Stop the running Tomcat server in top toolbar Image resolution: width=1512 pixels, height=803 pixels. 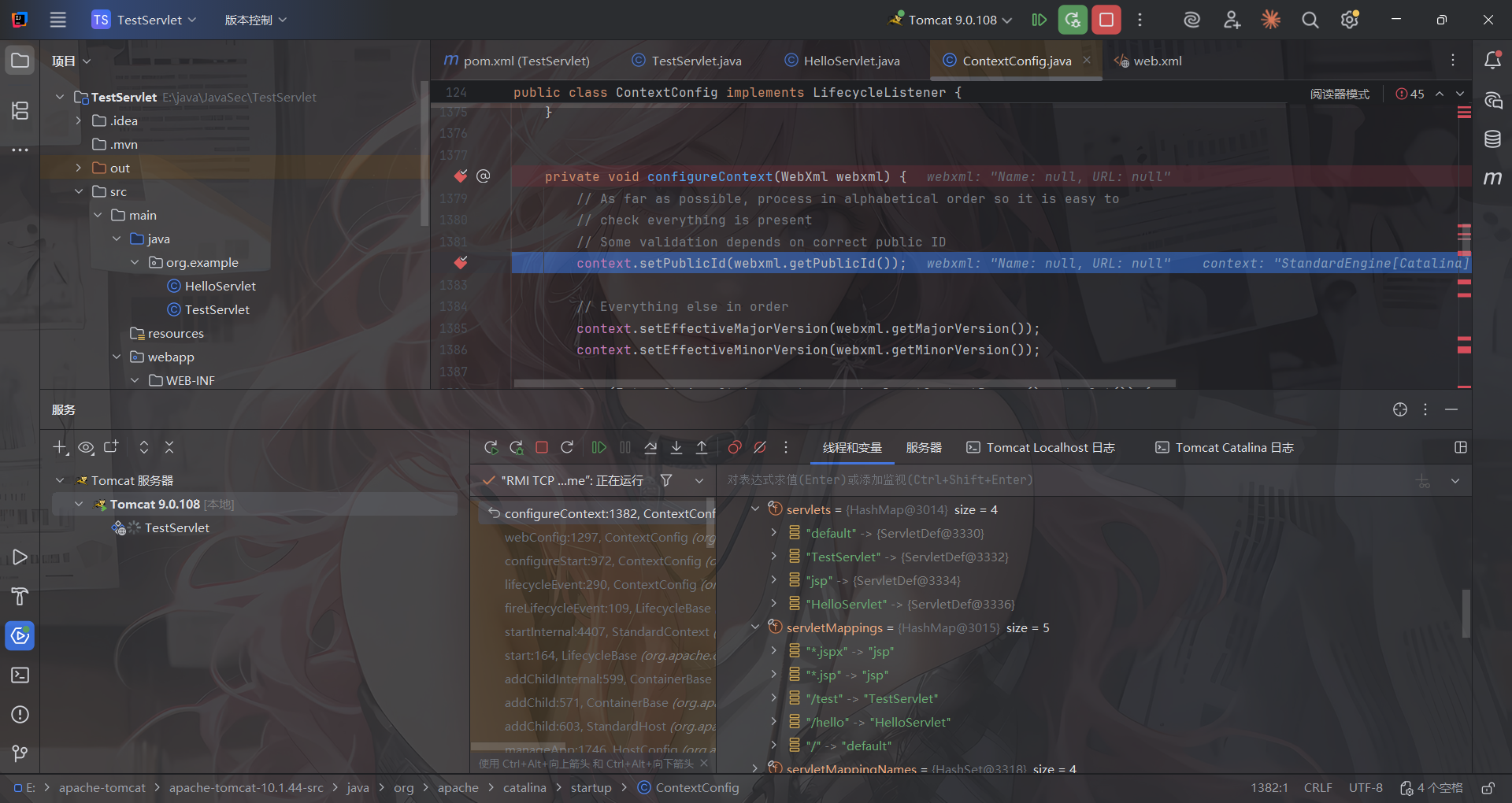(1106, 20)
